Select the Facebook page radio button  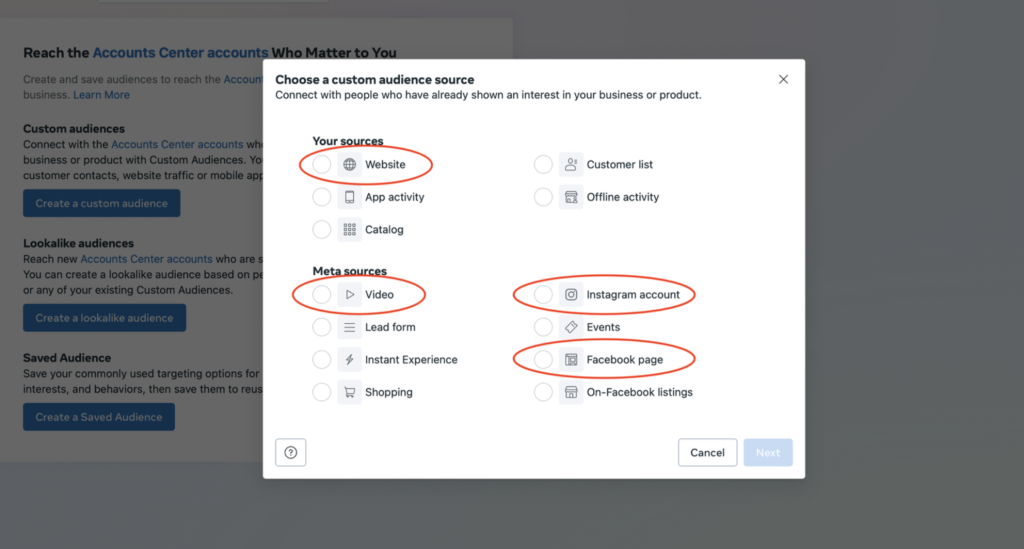pyautogui.click(x=543, y=360)
